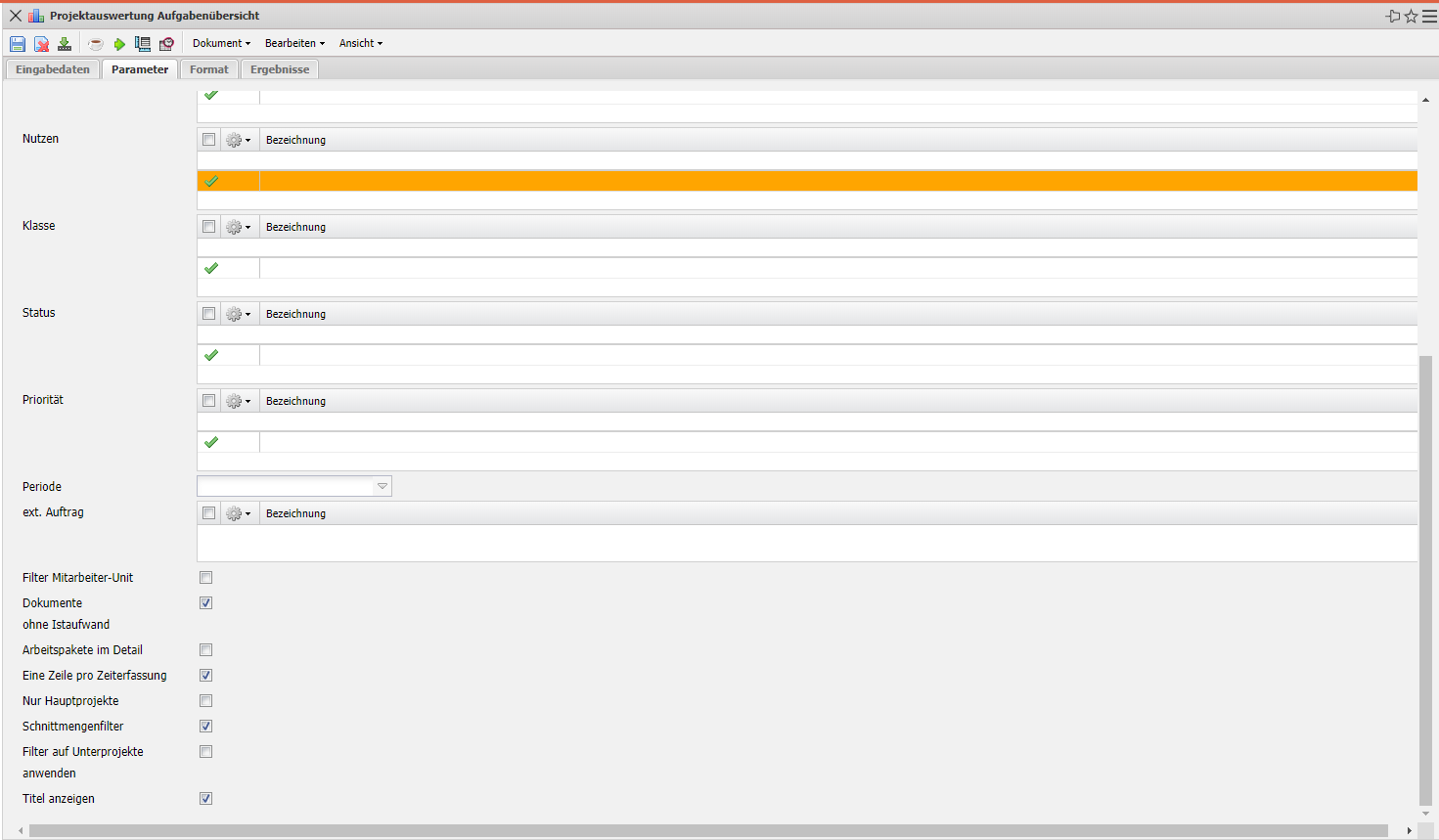1439x840 pixels.
Task: Open the hamburger menu at top right
Action: click(1429, 16)
